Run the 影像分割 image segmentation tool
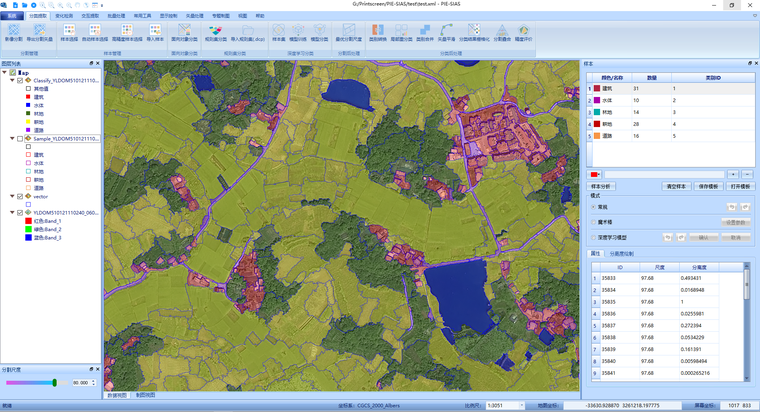Viewport: 760px width, 412px height. pos(14,33)
